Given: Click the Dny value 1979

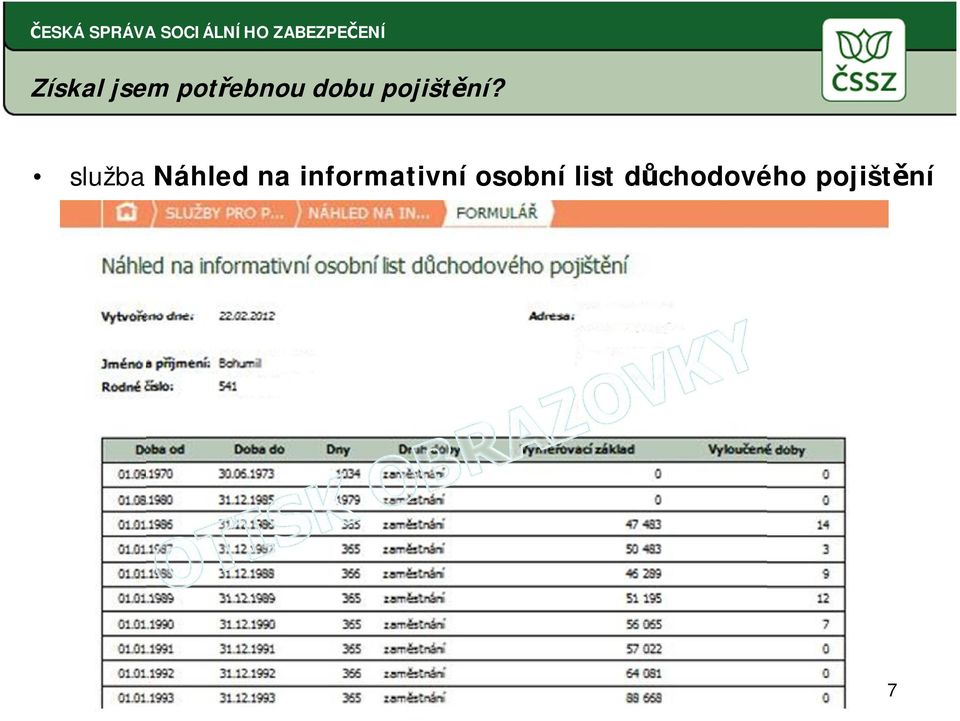Looking at the screenshot, I should tap(348, 500).
